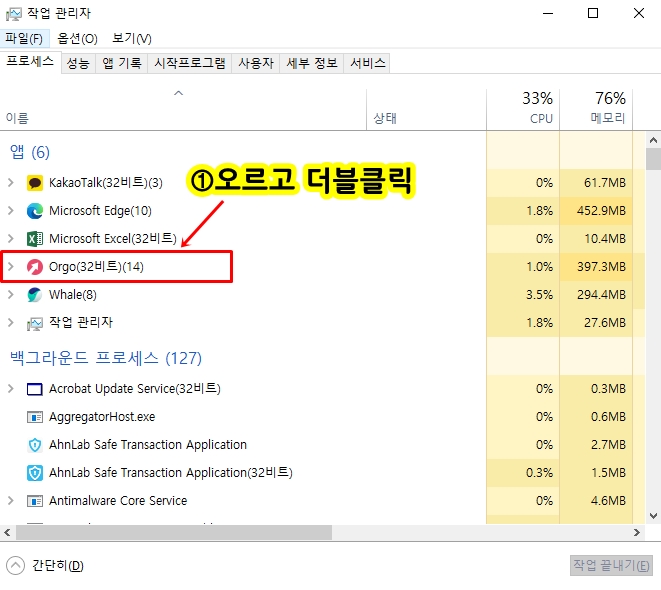Click the Whale browser icon
Viewport: 661px width, 590px height.
pyautogui.click(x=35, y=295)
